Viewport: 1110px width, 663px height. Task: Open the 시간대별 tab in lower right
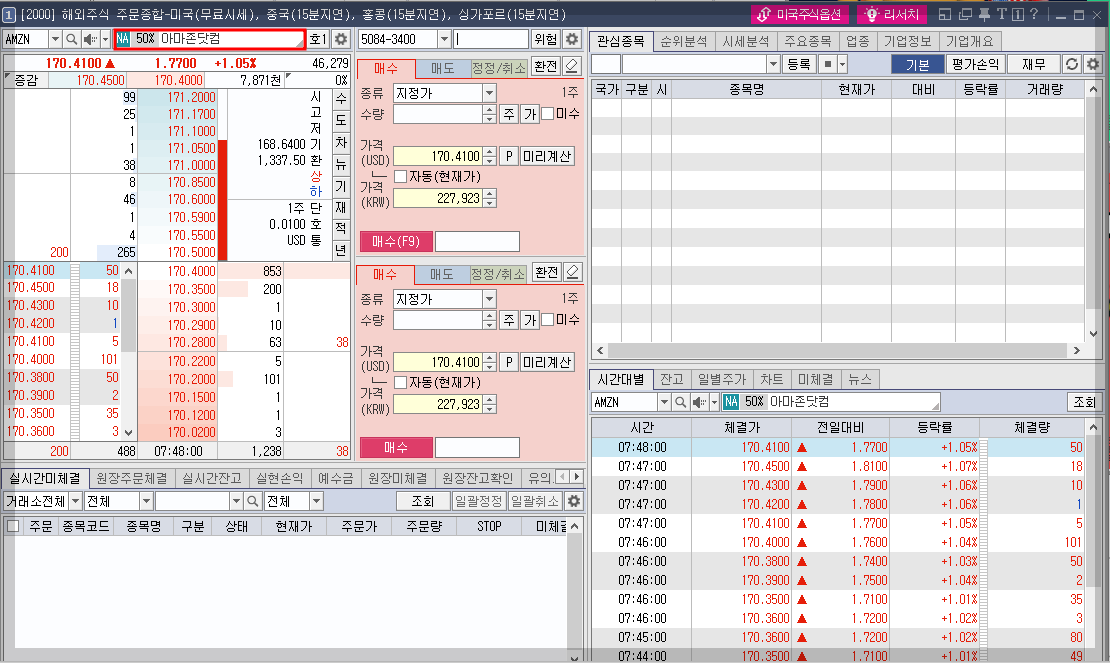click(623, 380)
